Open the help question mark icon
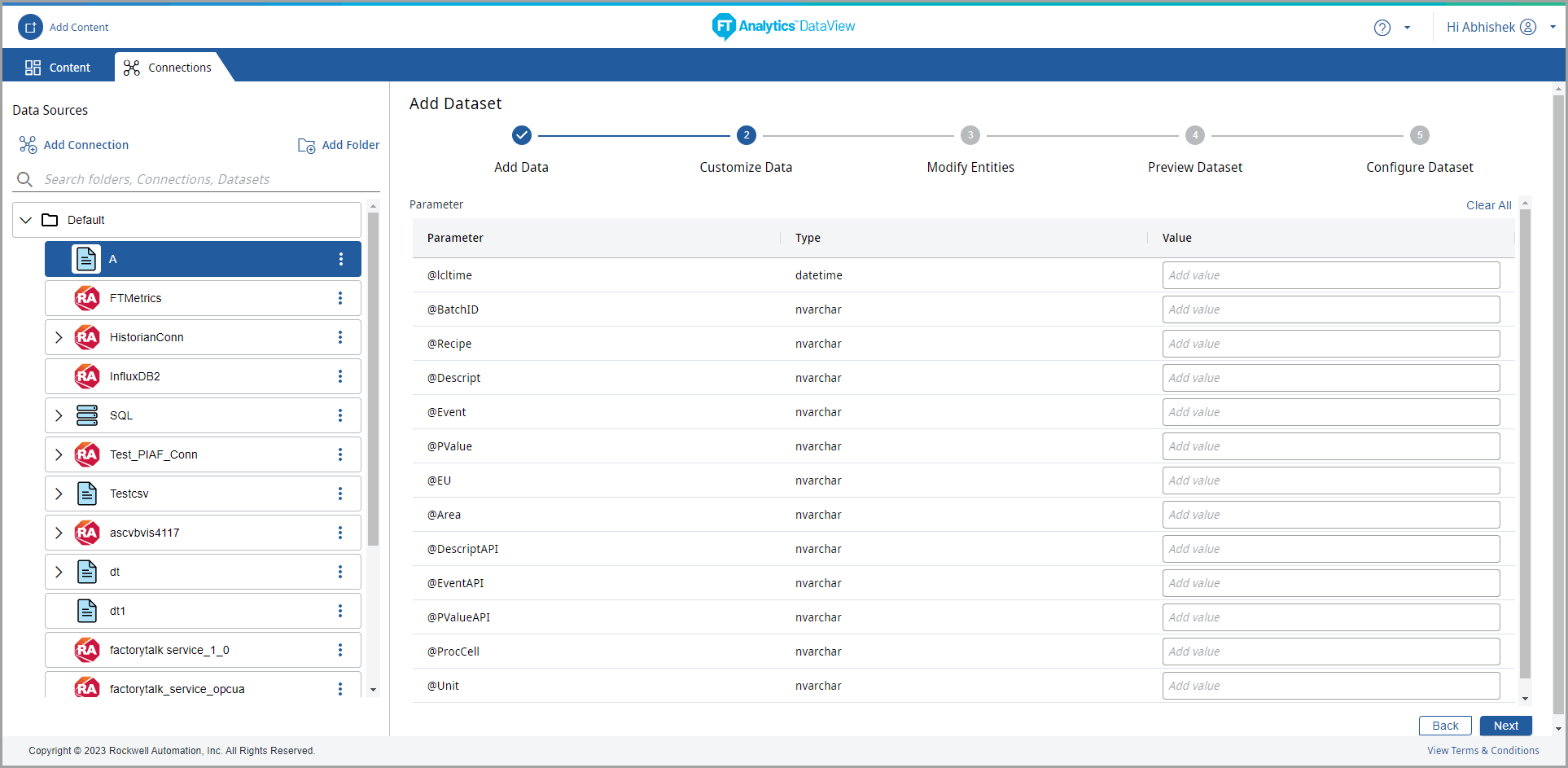The image size is (1568, 768). (1382, 28)
